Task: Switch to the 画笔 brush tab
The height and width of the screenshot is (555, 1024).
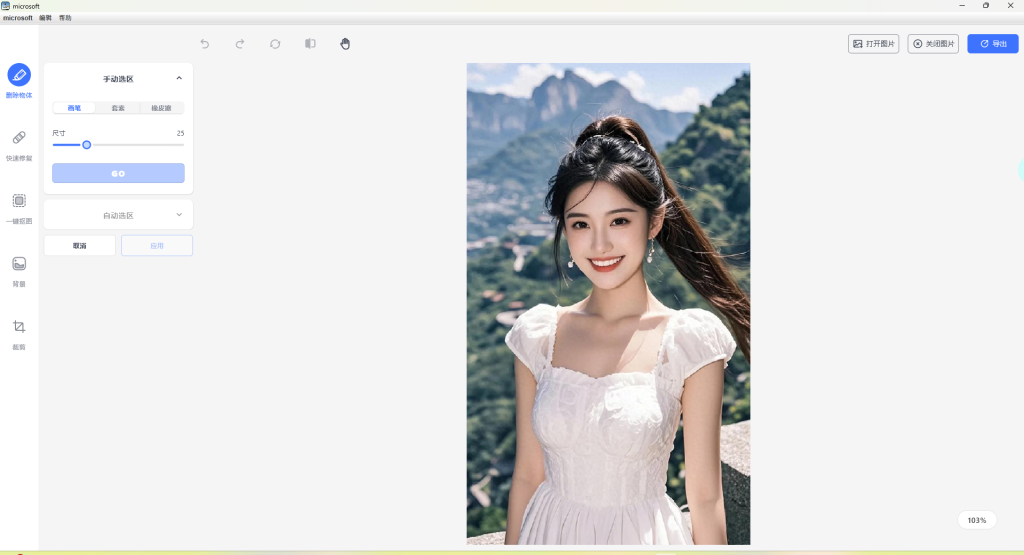Action: click(x=74, y=108)
